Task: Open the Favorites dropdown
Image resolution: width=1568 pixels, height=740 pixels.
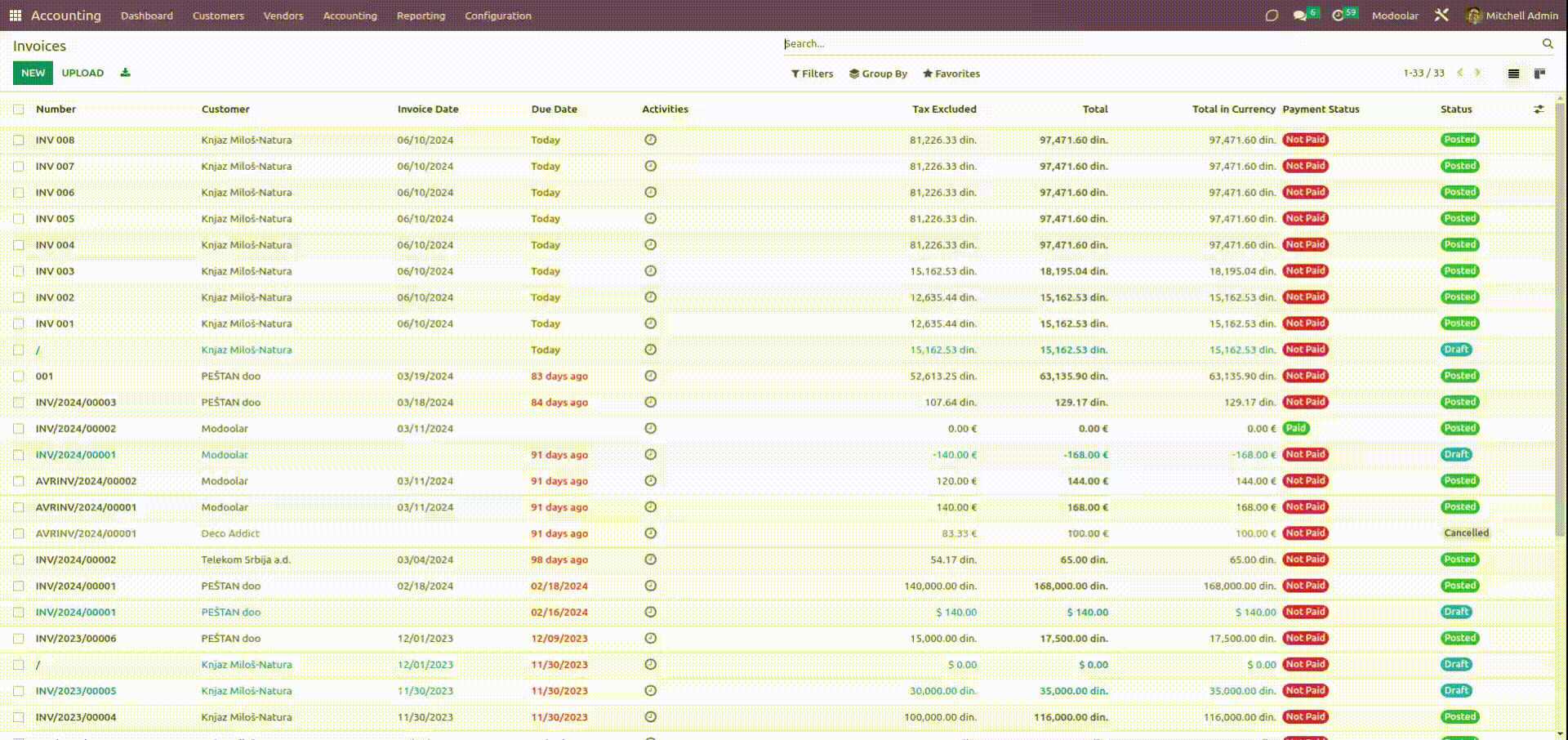Action: tap(951, 74)
